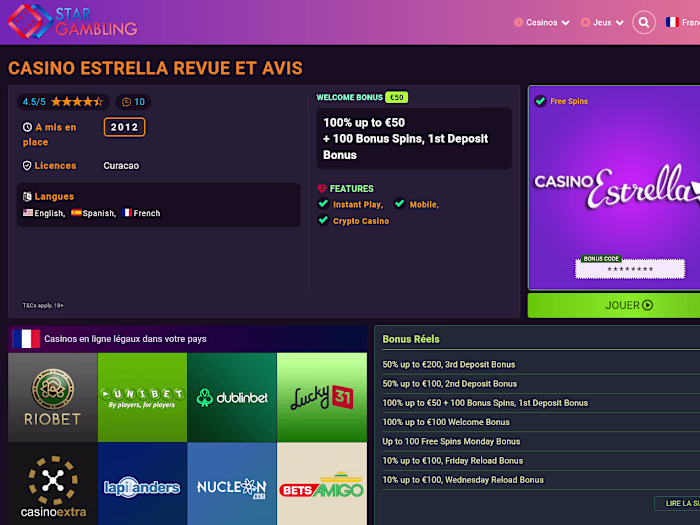Click the clock icon beside A mis en place
This screenshot has width=700, height=525.
click(27, 127)
